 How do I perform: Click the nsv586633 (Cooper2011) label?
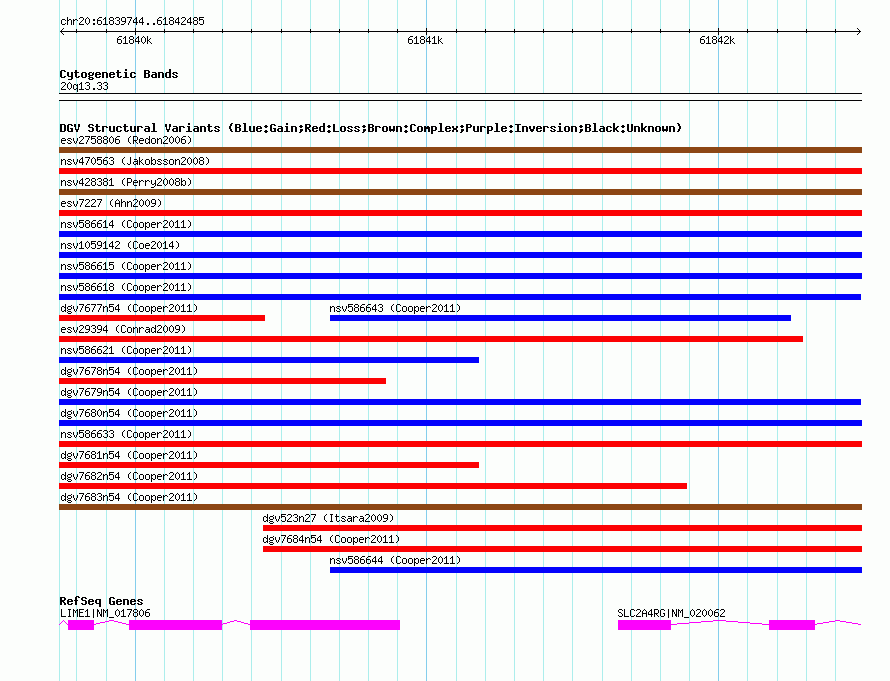(126, 434)
